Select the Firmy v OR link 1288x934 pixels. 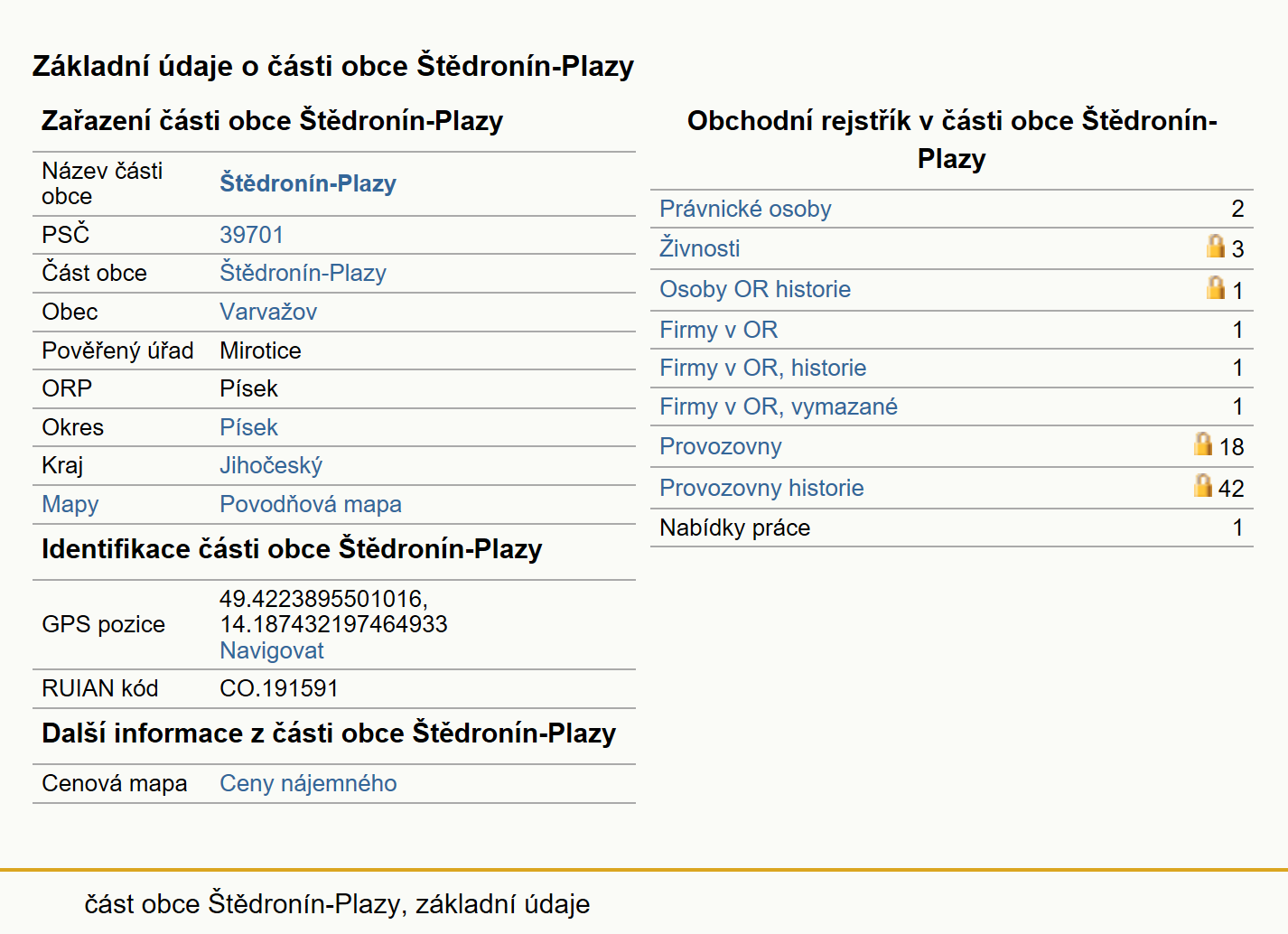(x=719, y=330)
